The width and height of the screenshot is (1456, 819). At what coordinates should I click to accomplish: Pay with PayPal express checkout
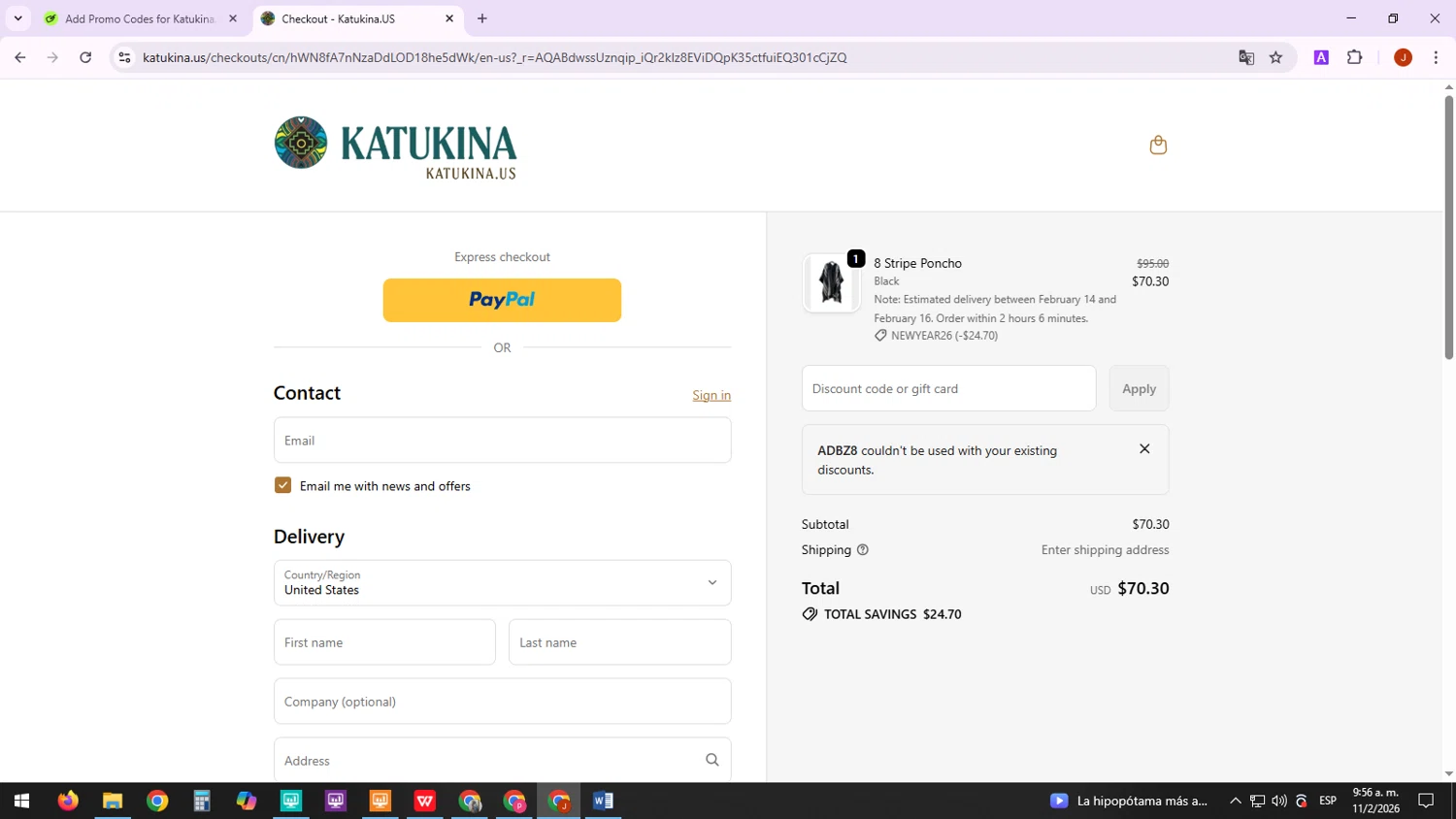[x=502, y=300]
